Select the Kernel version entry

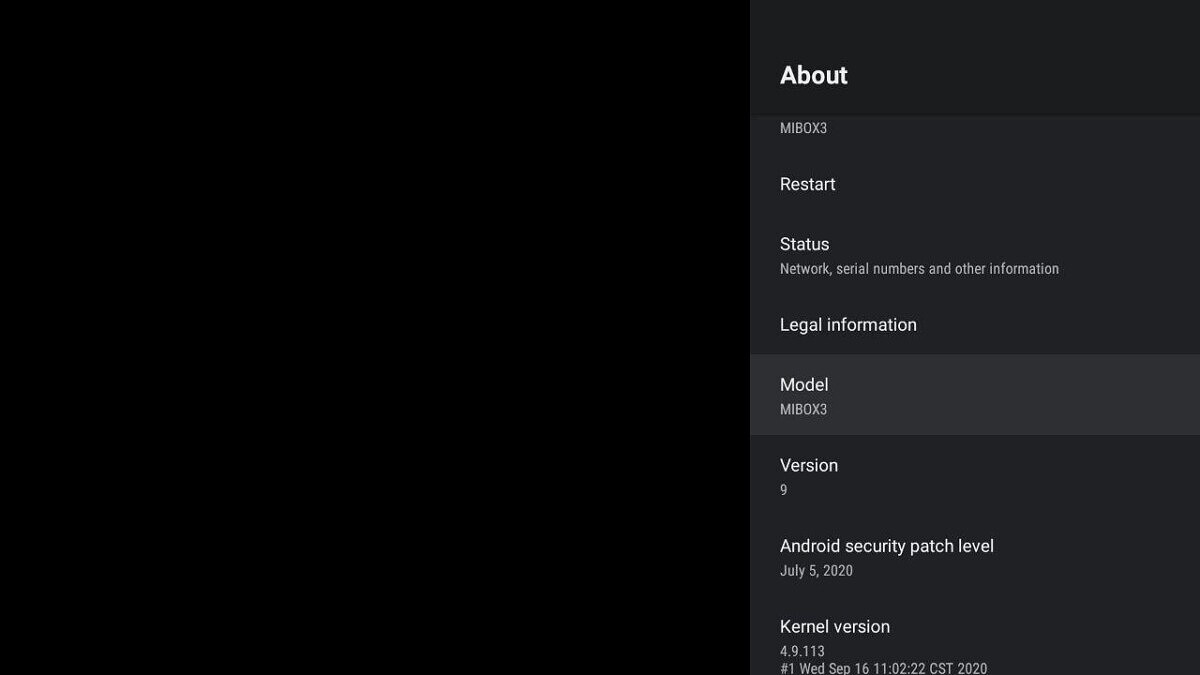835,627
